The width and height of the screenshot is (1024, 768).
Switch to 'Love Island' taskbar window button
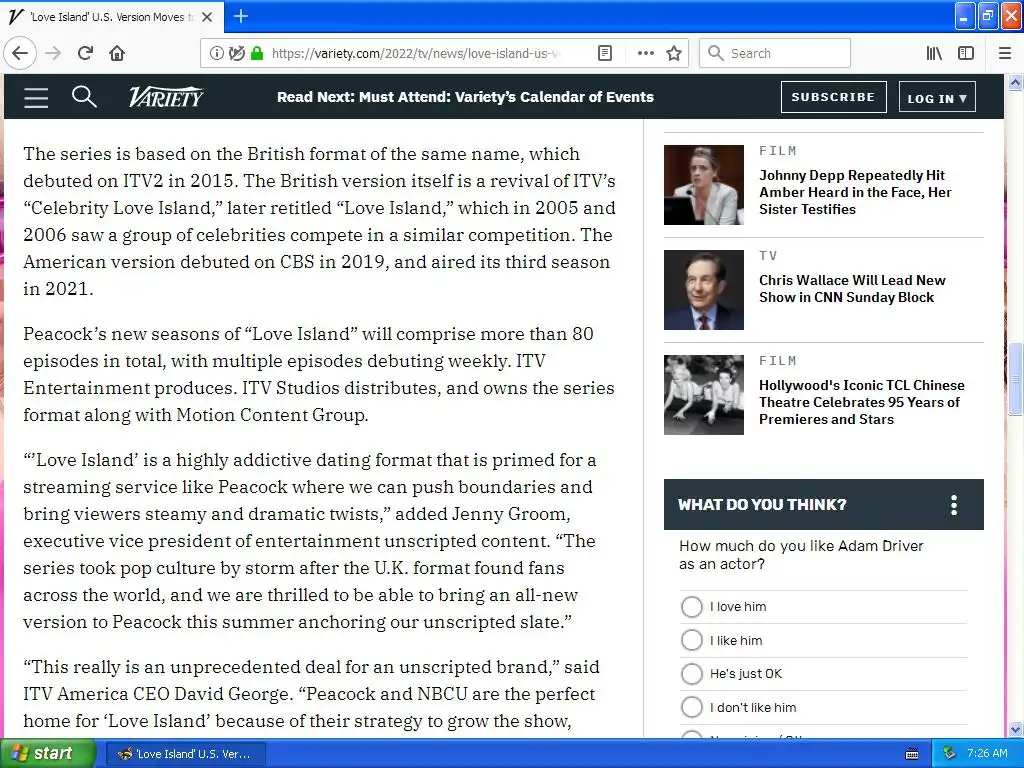coord(185,754)
